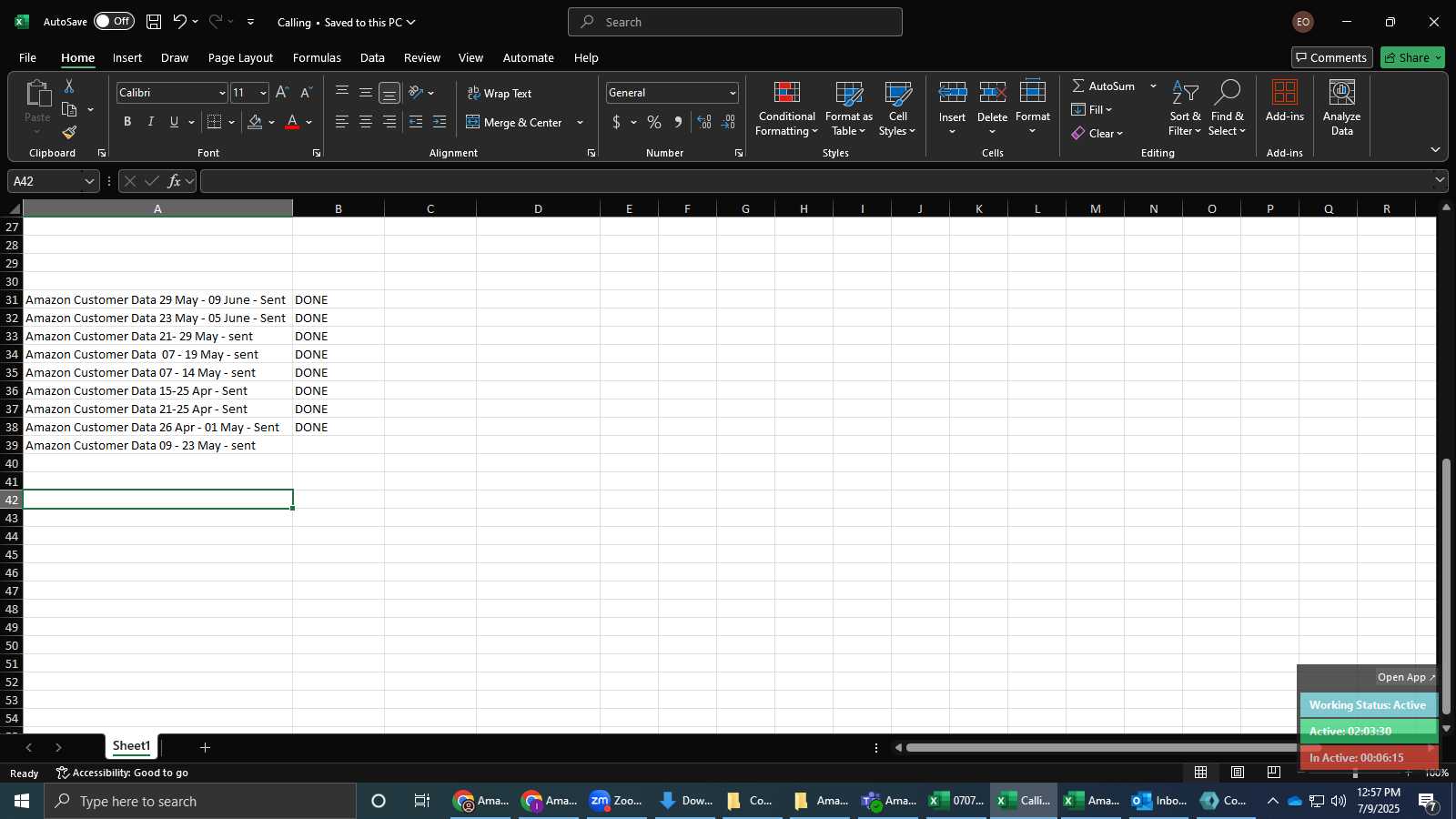
Task: Increase font size with the large A
Action: click(x=282, y=93)
